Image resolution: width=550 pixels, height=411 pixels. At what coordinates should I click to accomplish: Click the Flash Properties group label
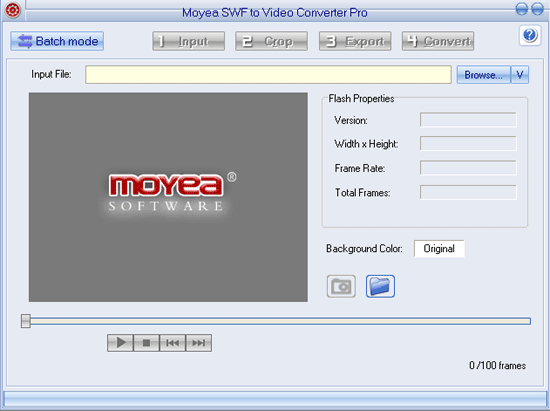tap(361, 99)
